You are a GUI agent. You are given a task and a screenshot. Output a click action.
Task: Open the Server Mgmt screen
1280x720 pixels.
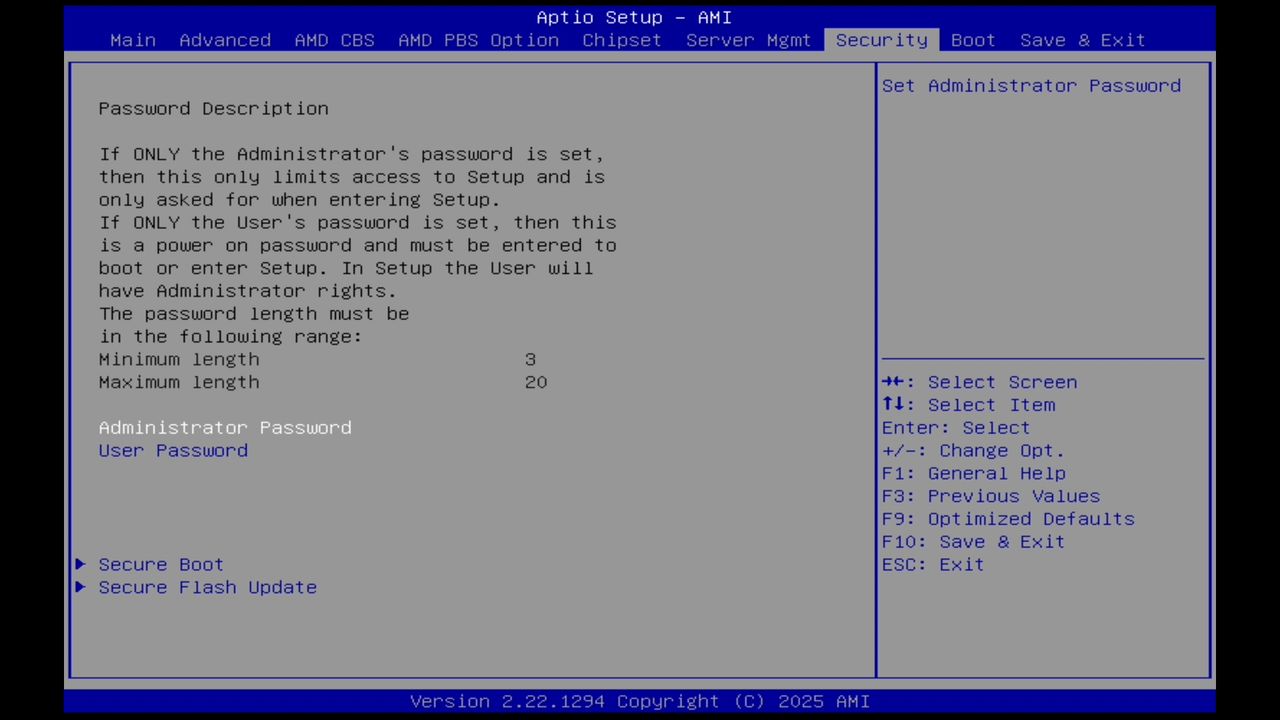pos(747,40)
